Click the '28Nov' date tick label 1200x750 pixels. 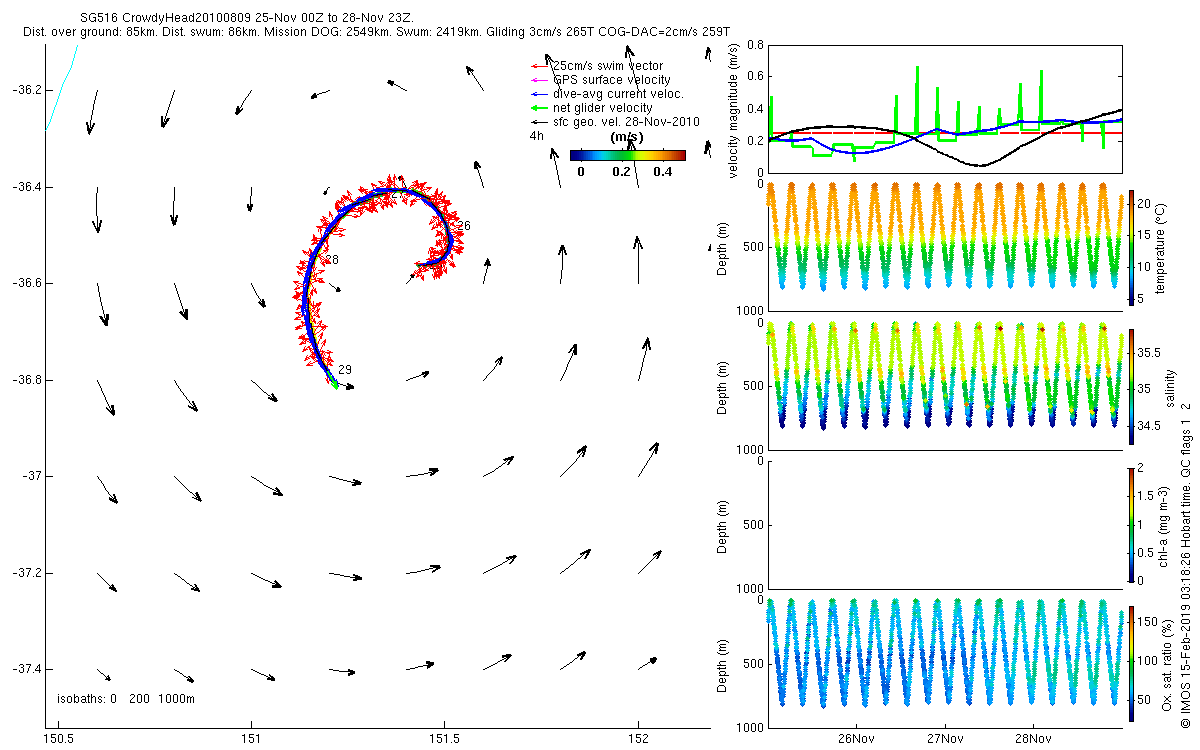pos(1032,739)
